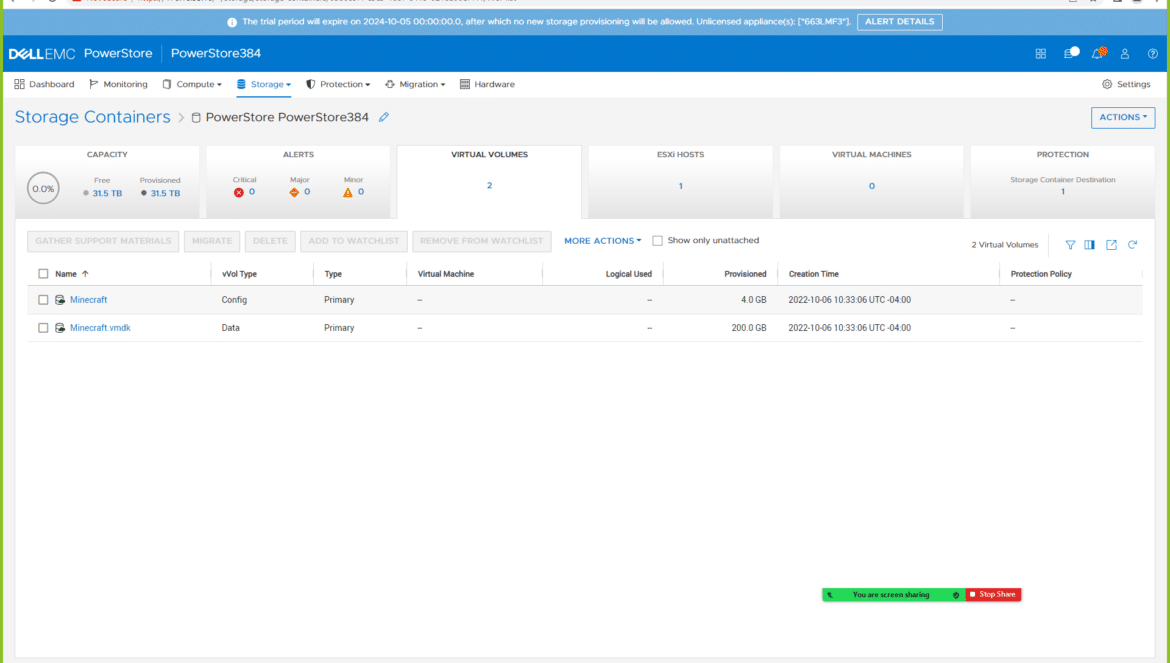Click the trial period info icon
The image size is (1170, 663).
(x=232, y=22)
